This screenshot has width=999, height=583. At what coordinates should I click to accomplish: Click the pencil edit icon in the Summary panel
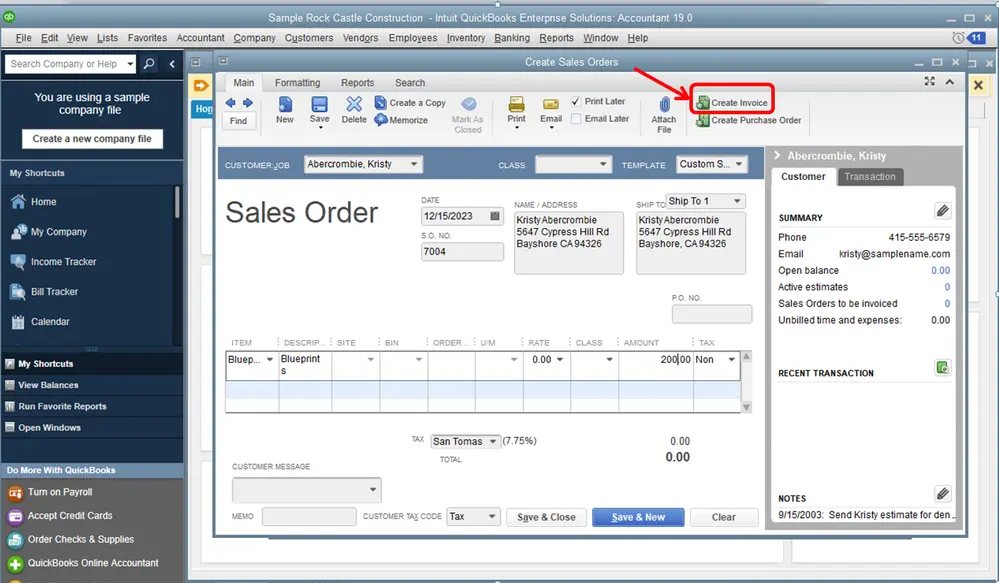[941, 210]
